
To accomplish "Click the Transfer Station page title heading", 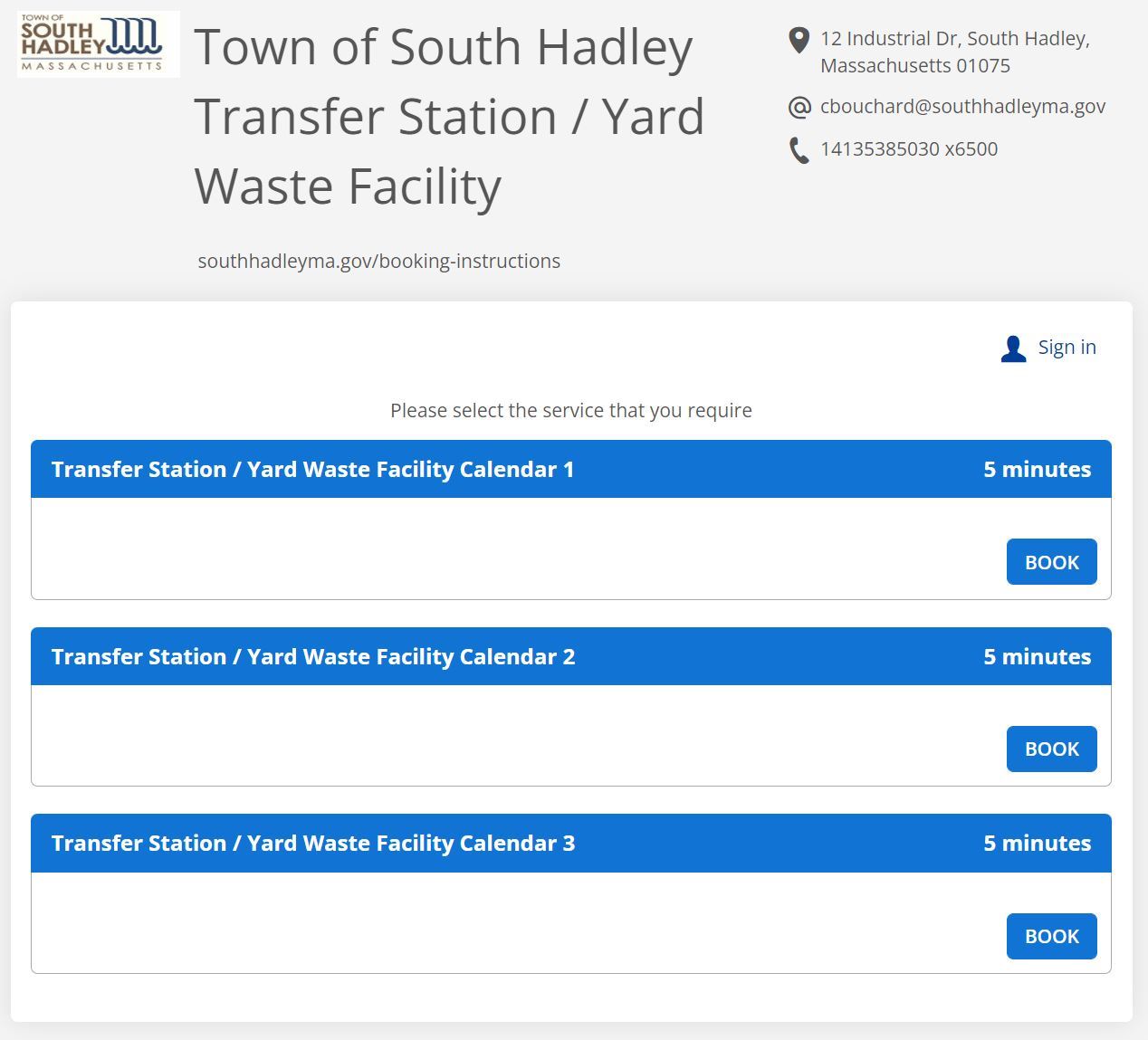I will click(x=449, y=116).
